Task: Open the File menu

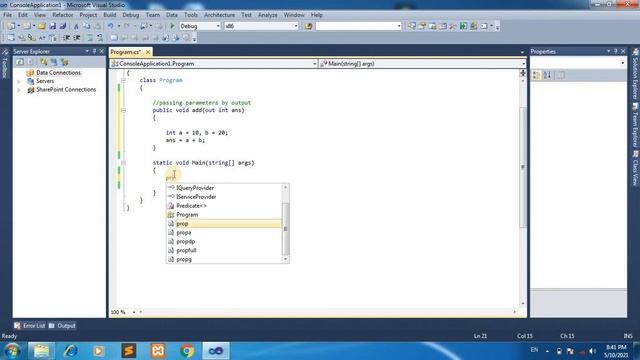Action: [7, 15]
